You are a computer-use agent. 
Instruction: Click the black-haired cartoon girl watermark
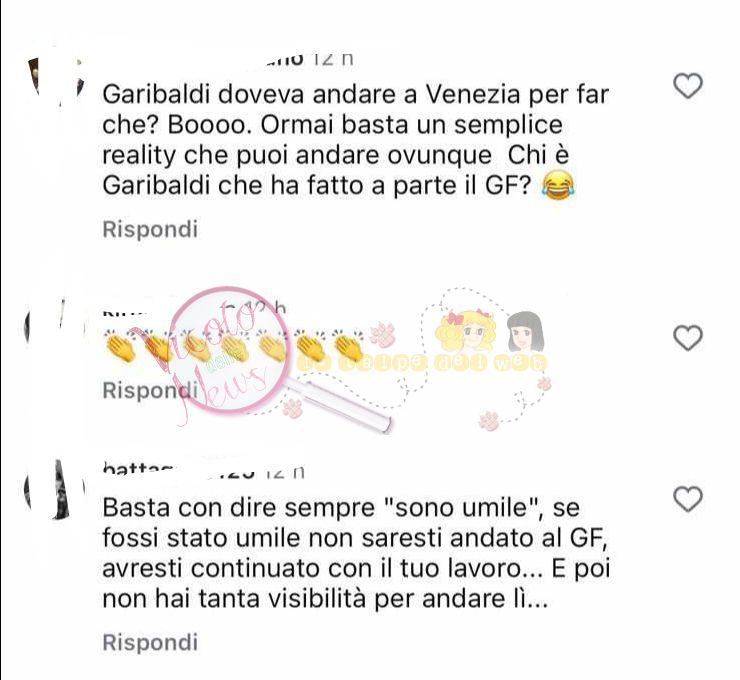coord(525,331)
